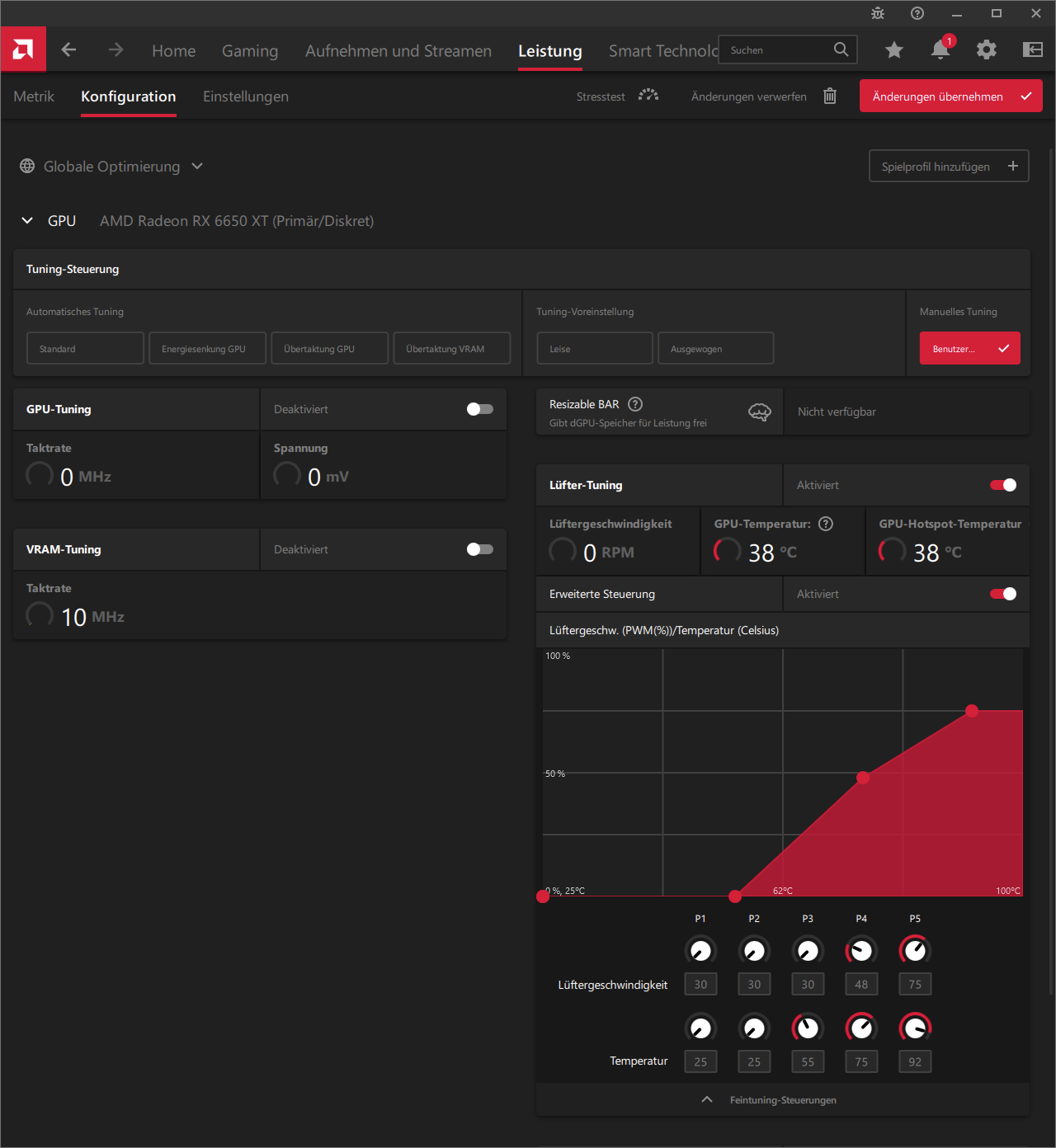This screenshot has height=1148, width=1056.
Task: Open favorites star icon
Action: [893, 50]
